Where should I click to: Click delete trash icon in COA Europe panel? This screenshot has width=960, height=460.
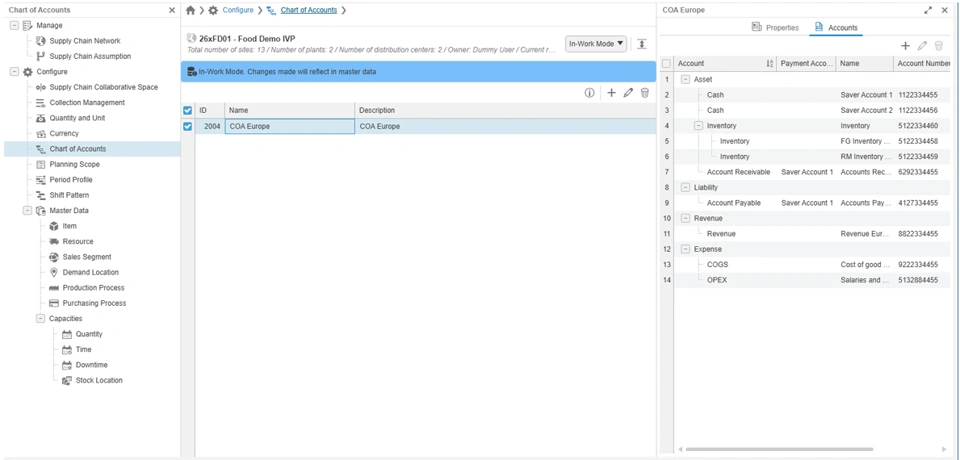click(939, 46)
